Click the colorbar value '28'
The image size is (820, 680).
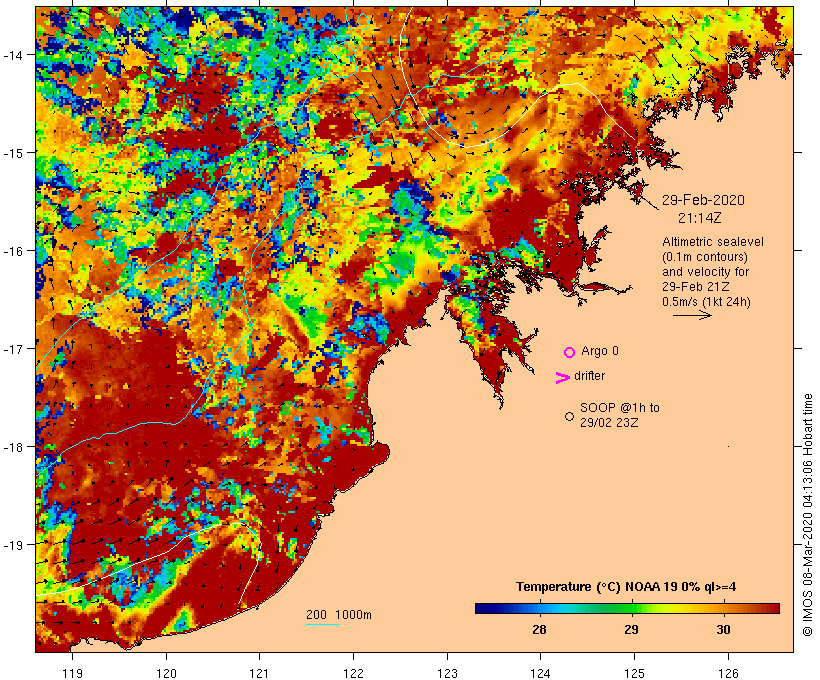pyautogui.click(x=539, y=629)
